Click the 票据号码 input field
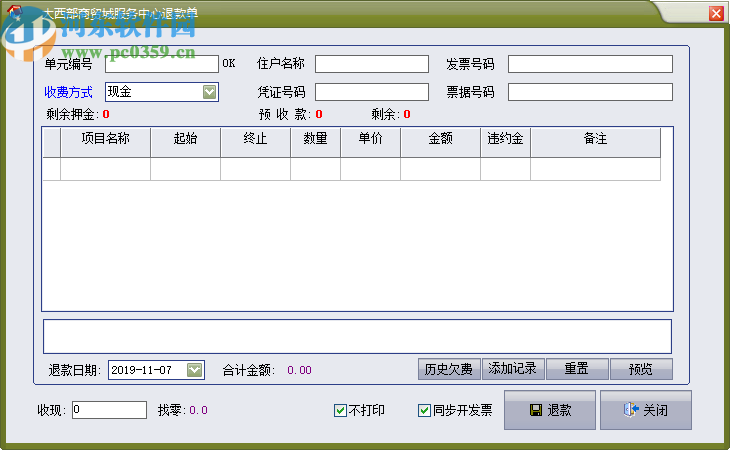This screenshot has width=730, height=450. point(590,92)
